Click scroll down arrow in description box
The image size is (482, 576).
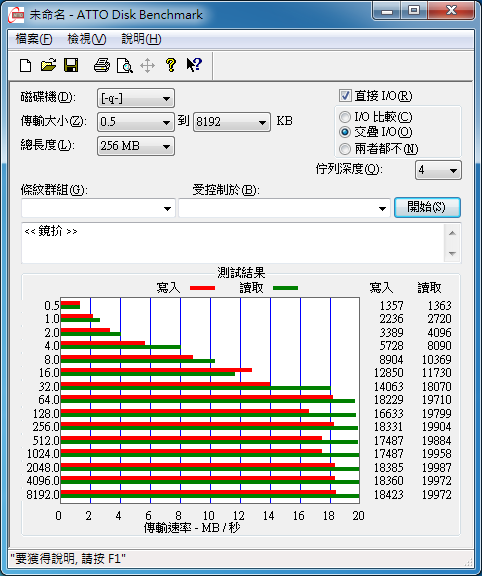click(452, 253)
